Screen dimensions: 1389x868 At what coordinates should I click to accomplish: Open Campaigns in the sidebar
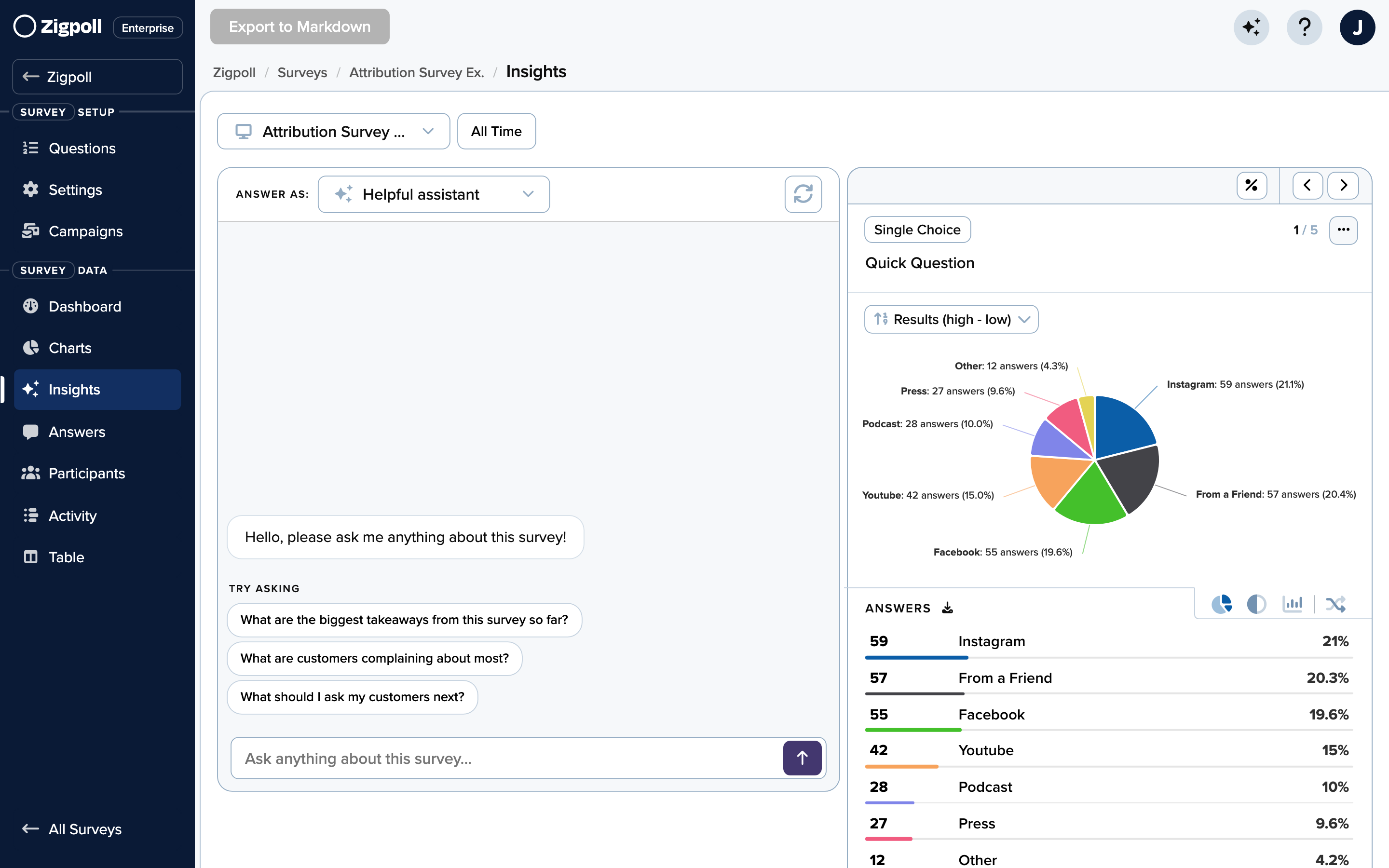click(97, 231)
